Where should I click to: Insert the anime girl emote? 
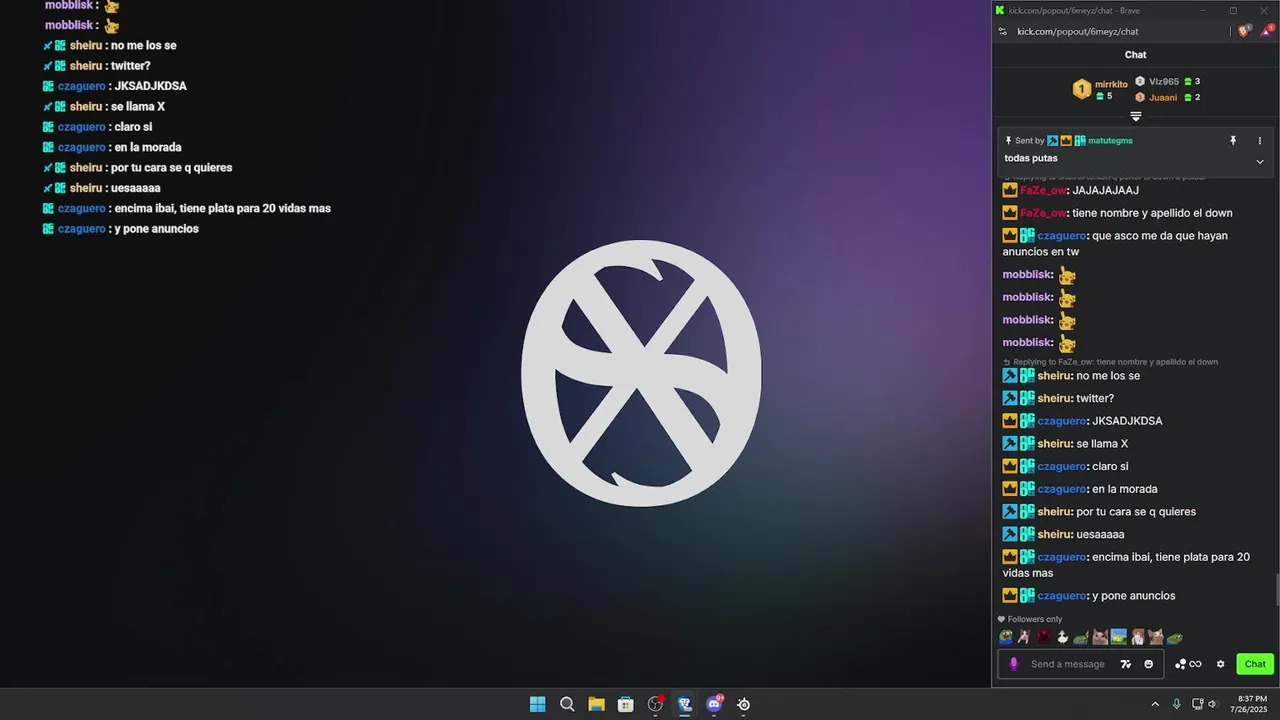[x=1137, y=637]
